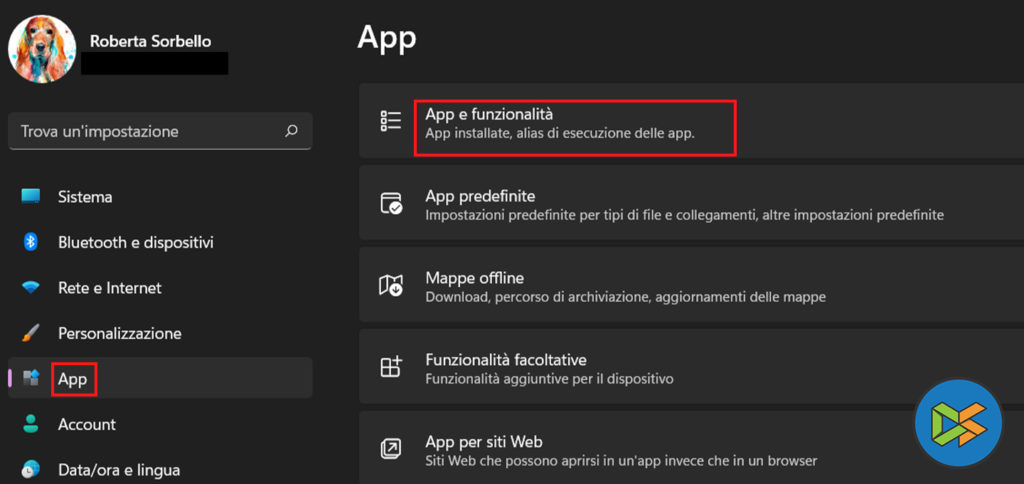Click the Personalizzazione paintbrush icon
The image size is (1024, 484).
click(31, 333)
